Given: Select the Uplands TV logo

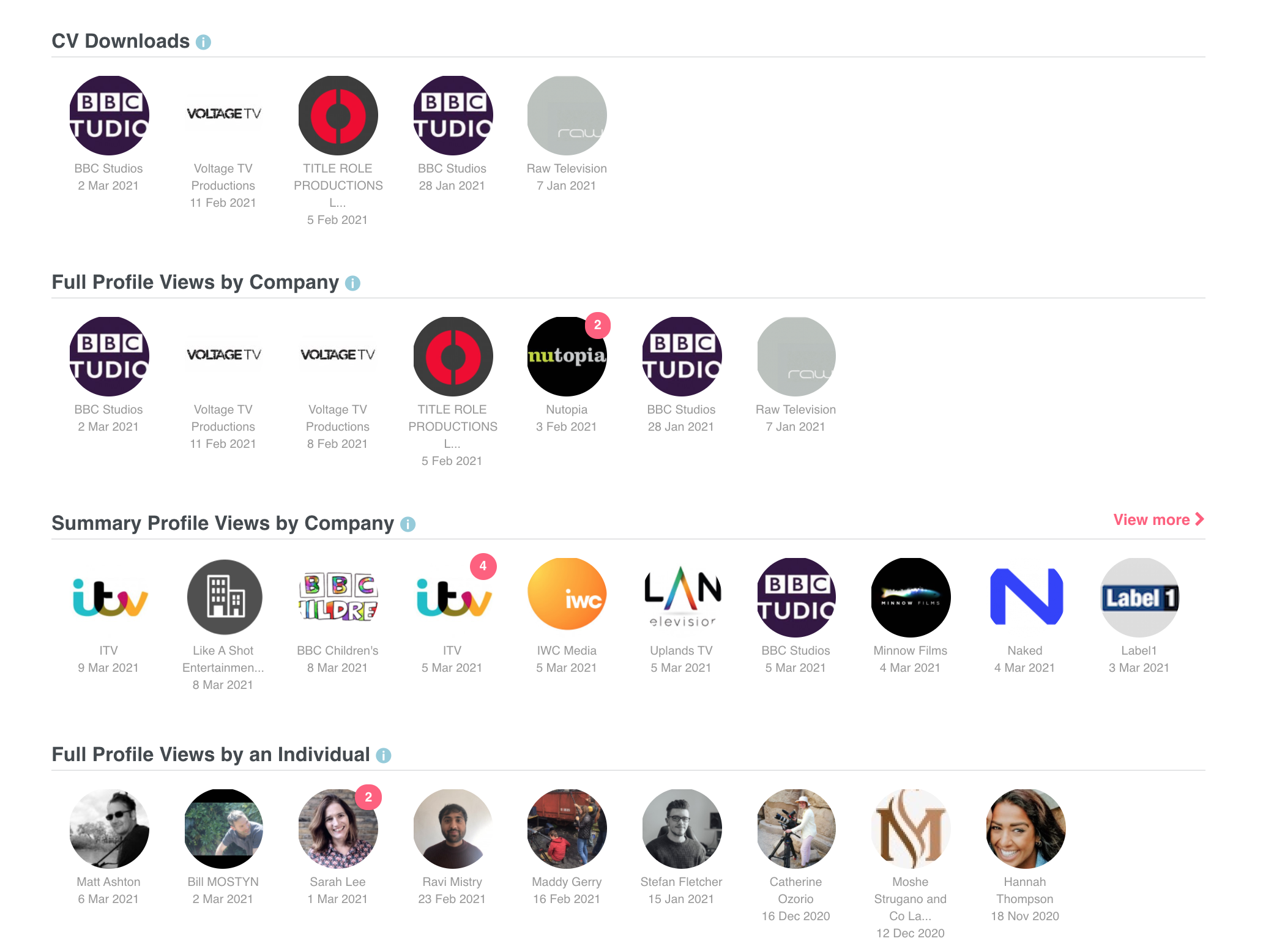Looking at the screenshot, I should pyautogui.click(x=681, y=598).
